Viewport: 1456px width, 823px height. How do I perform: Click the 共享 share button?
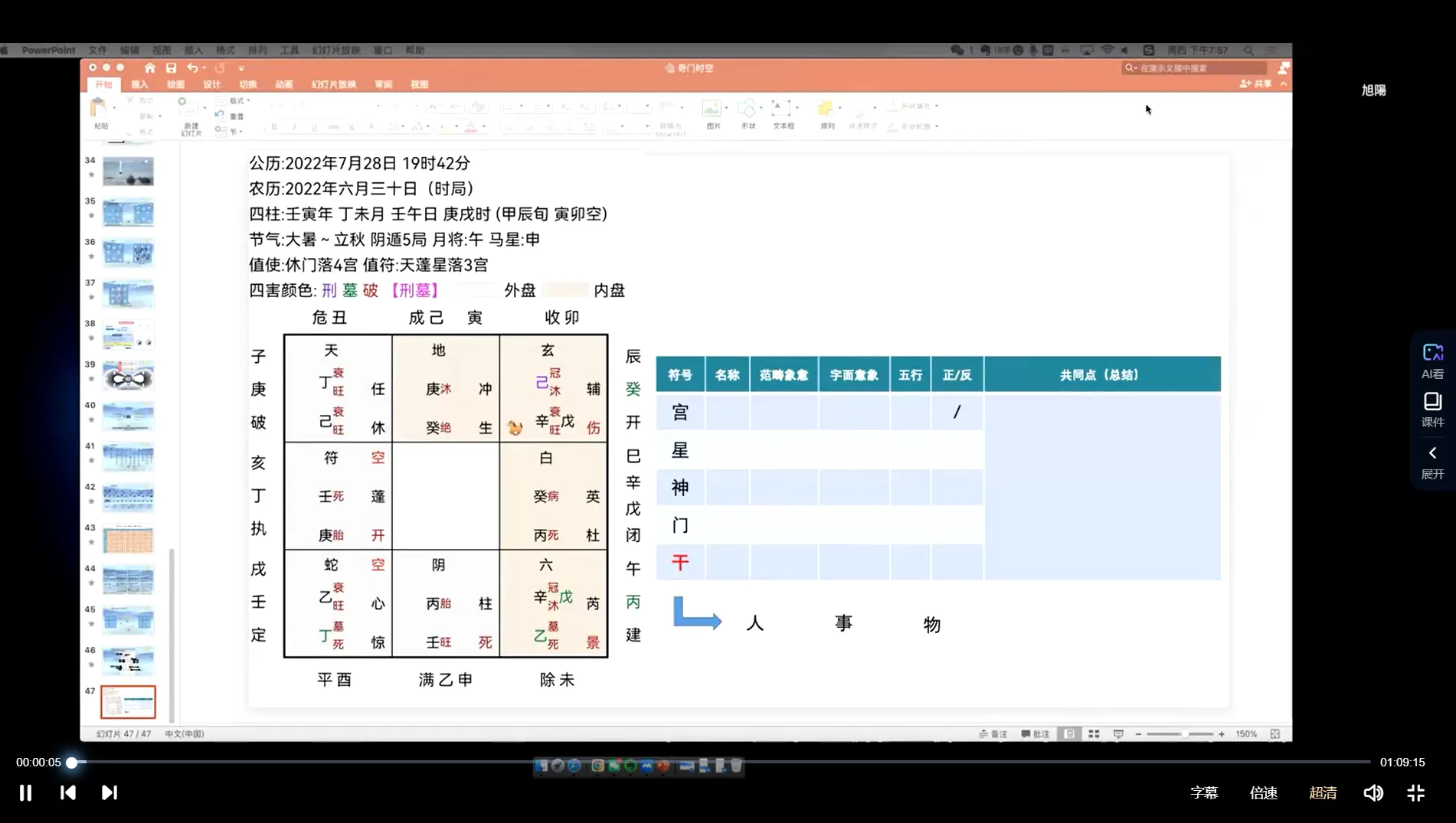point(1256,84)
